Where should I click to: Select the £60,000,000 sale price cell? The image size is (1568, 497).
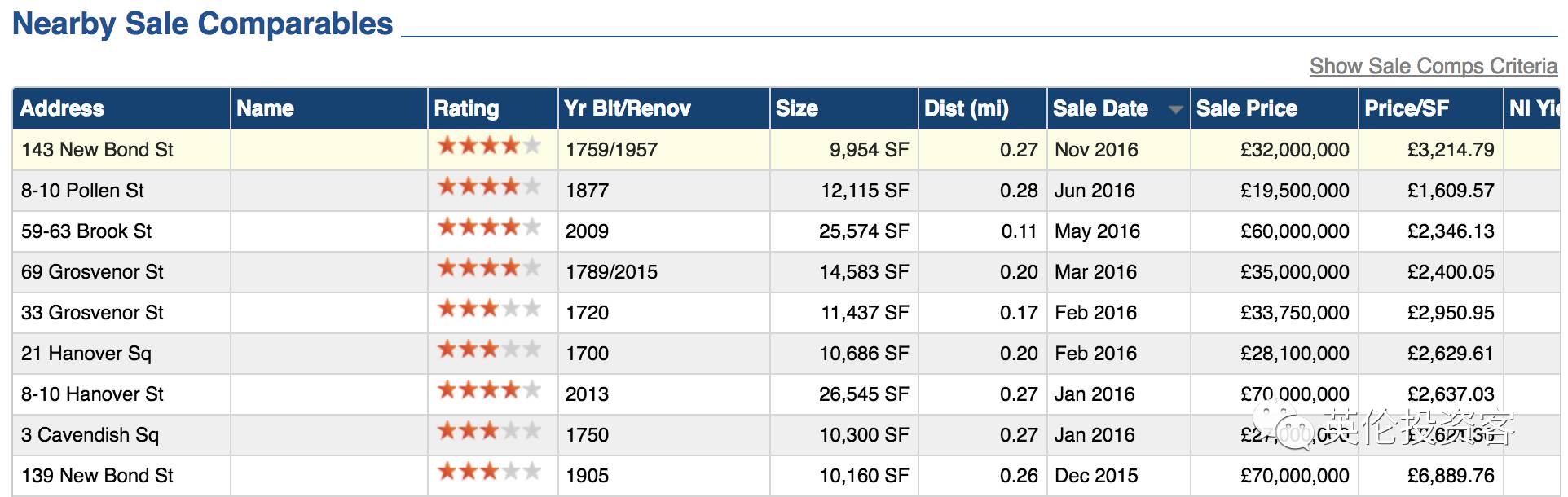pos(1294,231)
